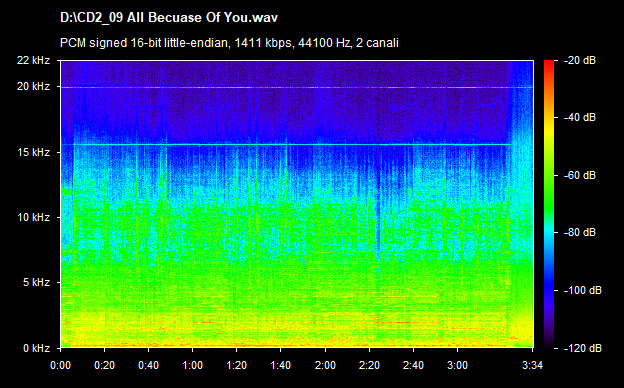Select the 15 kHz frequency axis label
Screen dimensions: 624x388
point(33,152)
